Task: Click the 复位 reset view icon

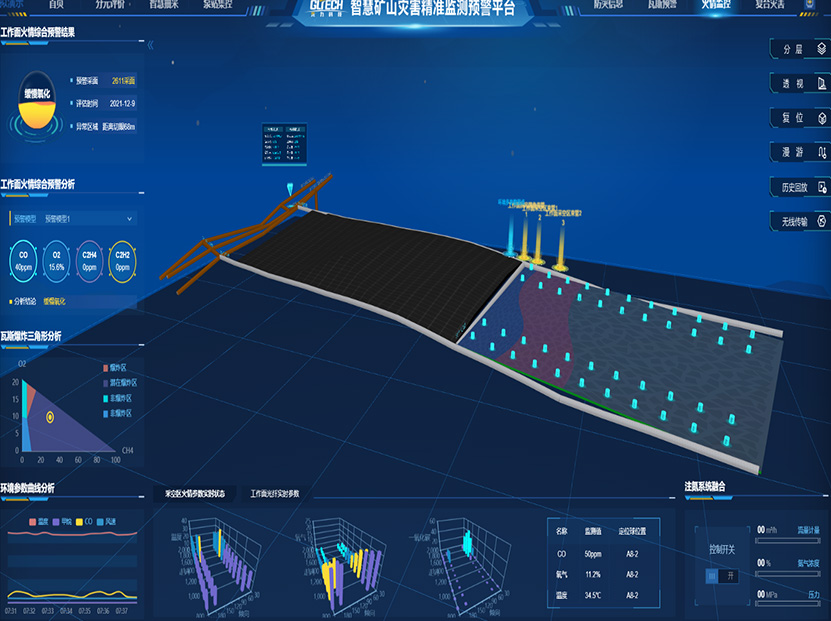Action: point(822,118)
